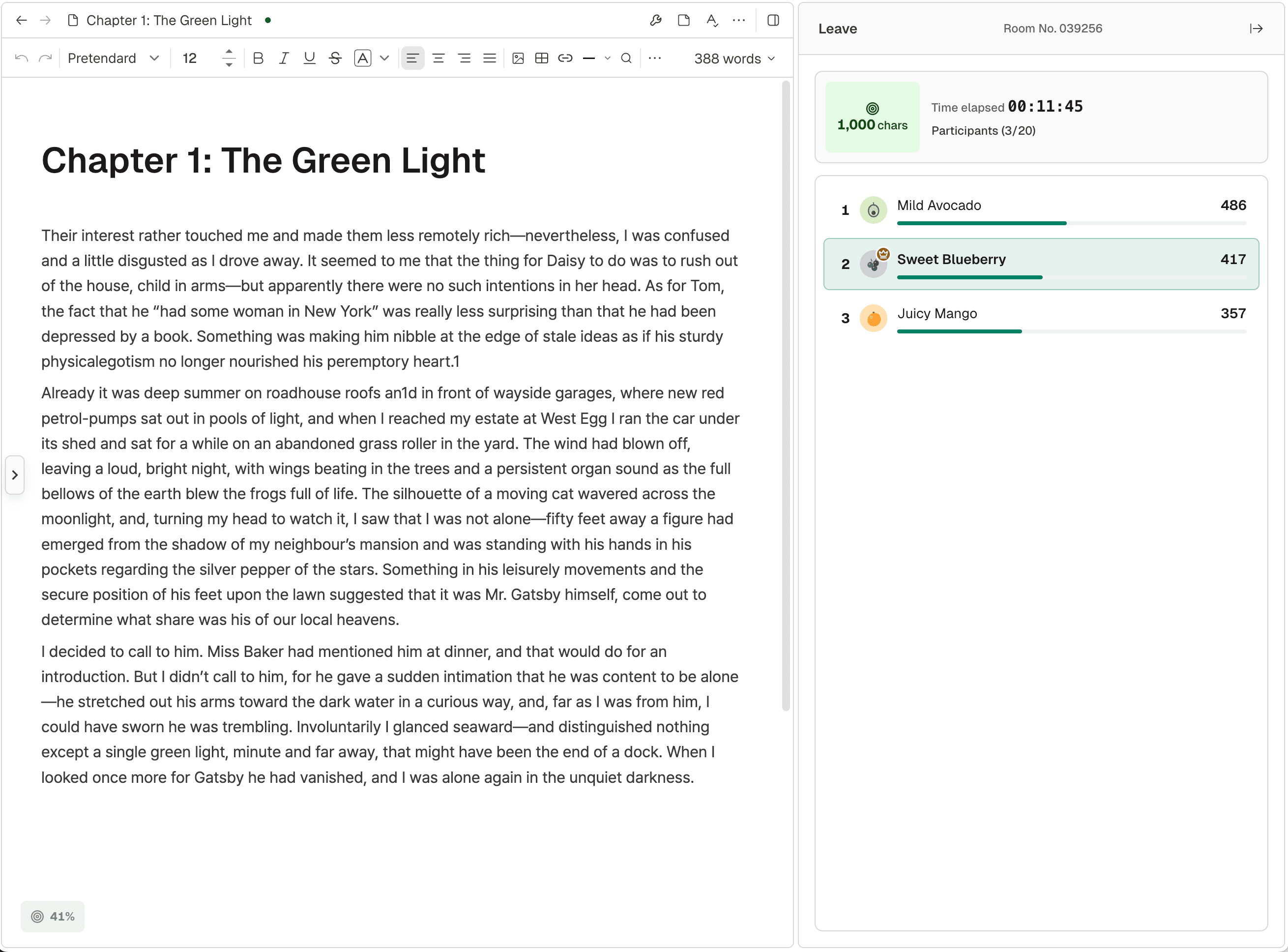Image resolution: width=1288 pixels, height=952 pixels.
Task: Expand the divider style dropdown arrow
Action: click(608, 58)
